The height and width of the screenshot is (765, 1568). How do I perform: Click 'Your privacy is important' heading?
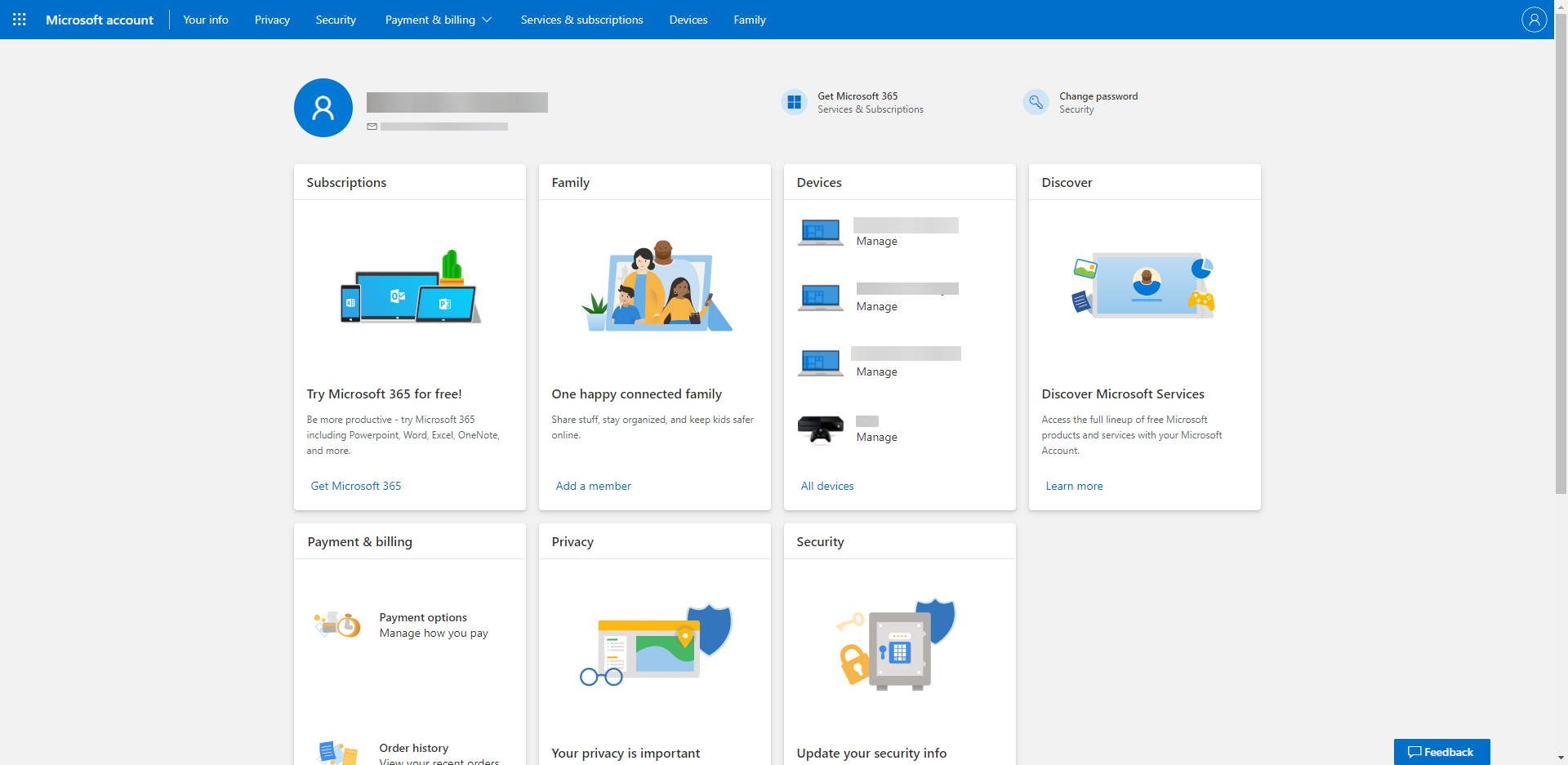[x=626, y=754]
